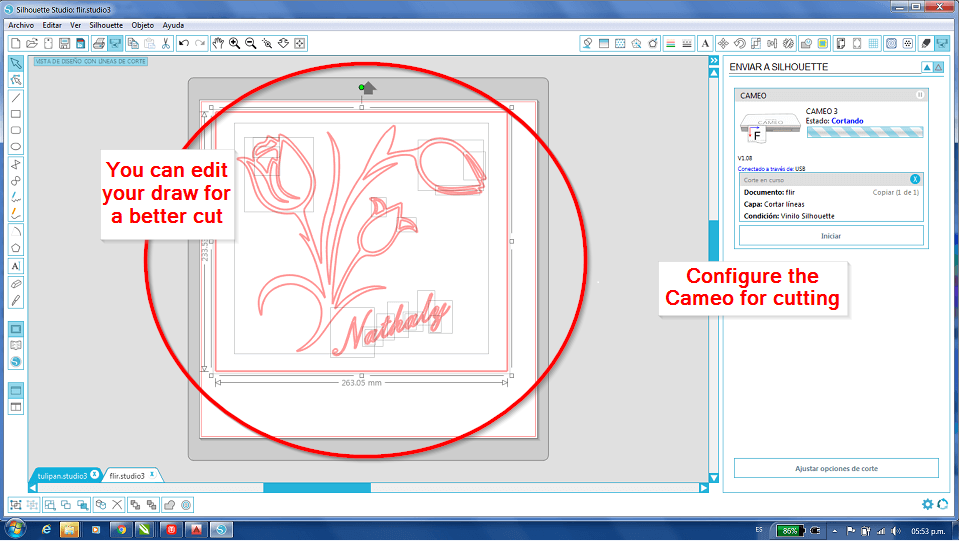Select the Ellipse drawing tool
Viewport: 959px width, 541px height.
16,147
